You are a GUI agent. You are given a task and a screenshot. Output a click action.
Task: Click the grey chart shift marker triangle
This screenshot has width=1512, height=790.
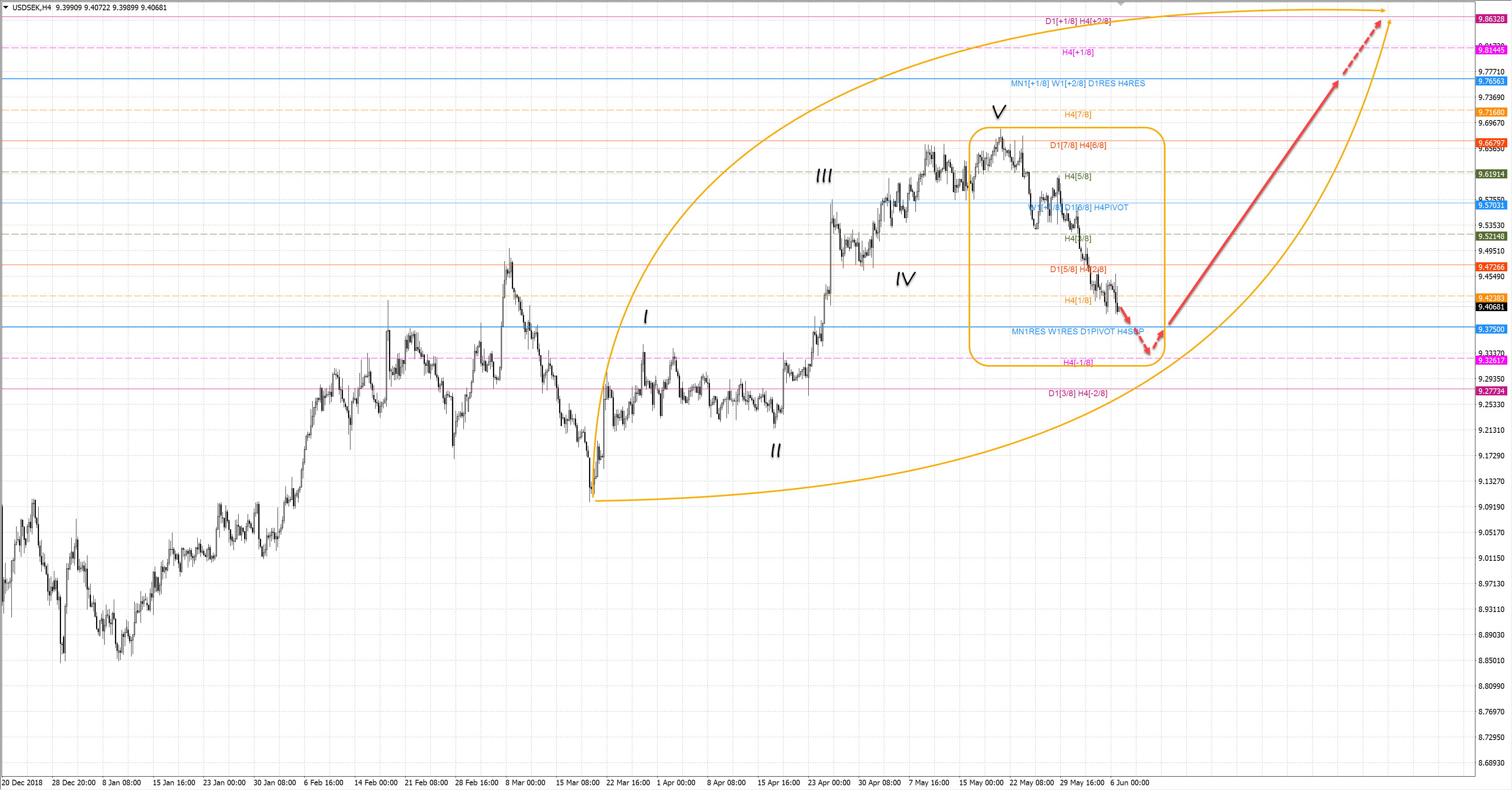click(1121, 4)
